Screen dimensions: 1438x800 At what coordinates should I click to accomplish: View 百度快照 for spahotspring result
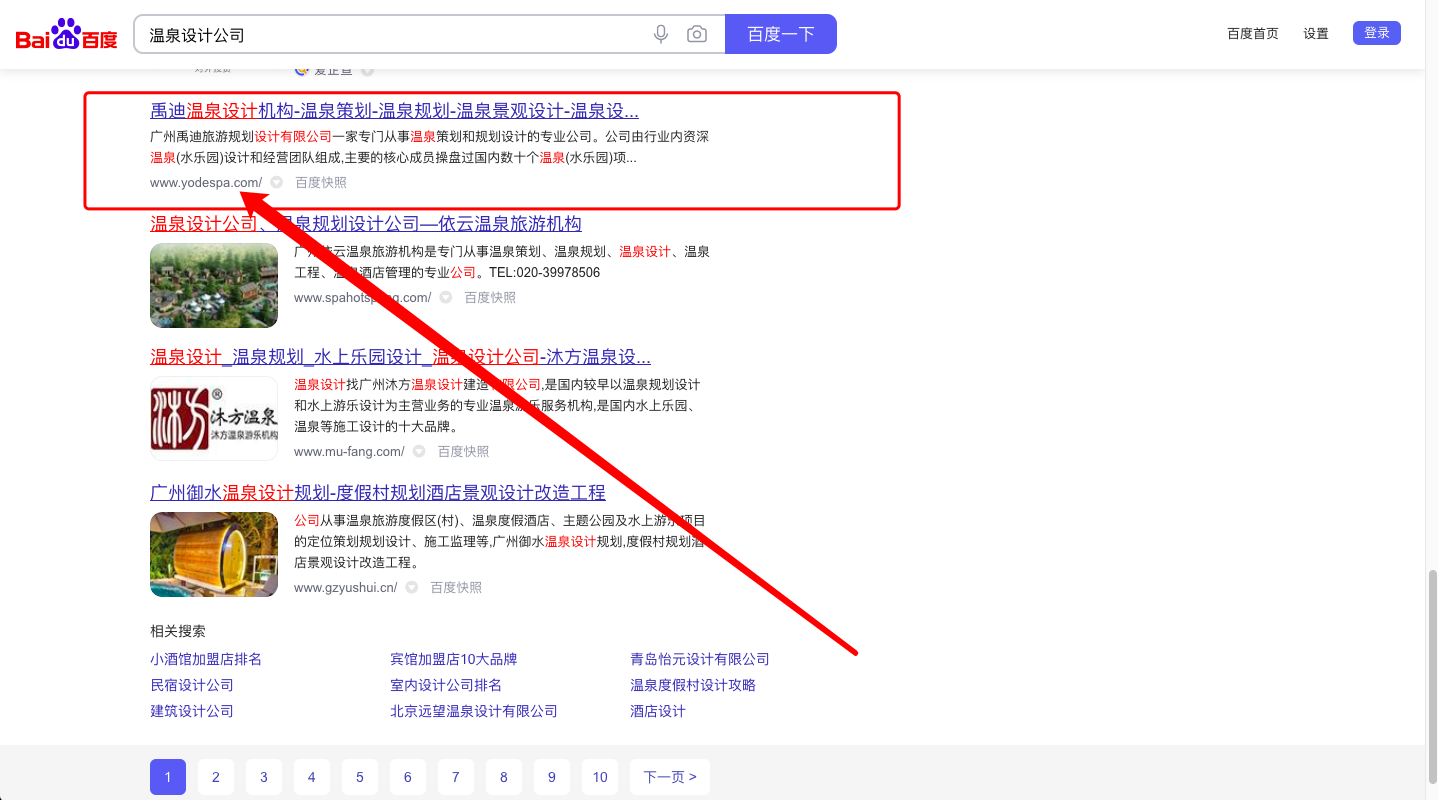point(490,298)
